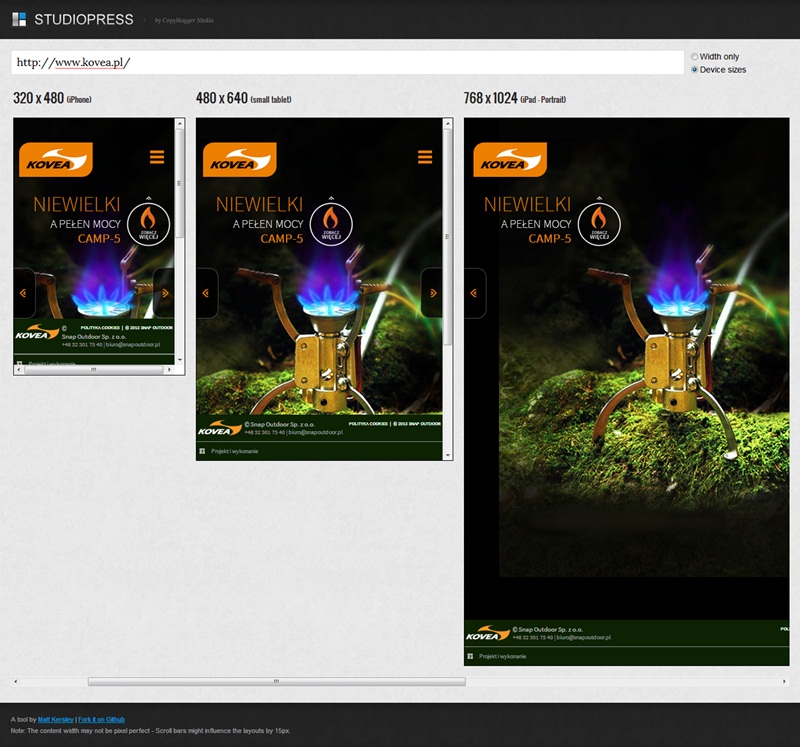The height and width of the screenshot is (747, 800).
Task: Advance to next slide in iPhone preview
Action: tap(164, 293)
